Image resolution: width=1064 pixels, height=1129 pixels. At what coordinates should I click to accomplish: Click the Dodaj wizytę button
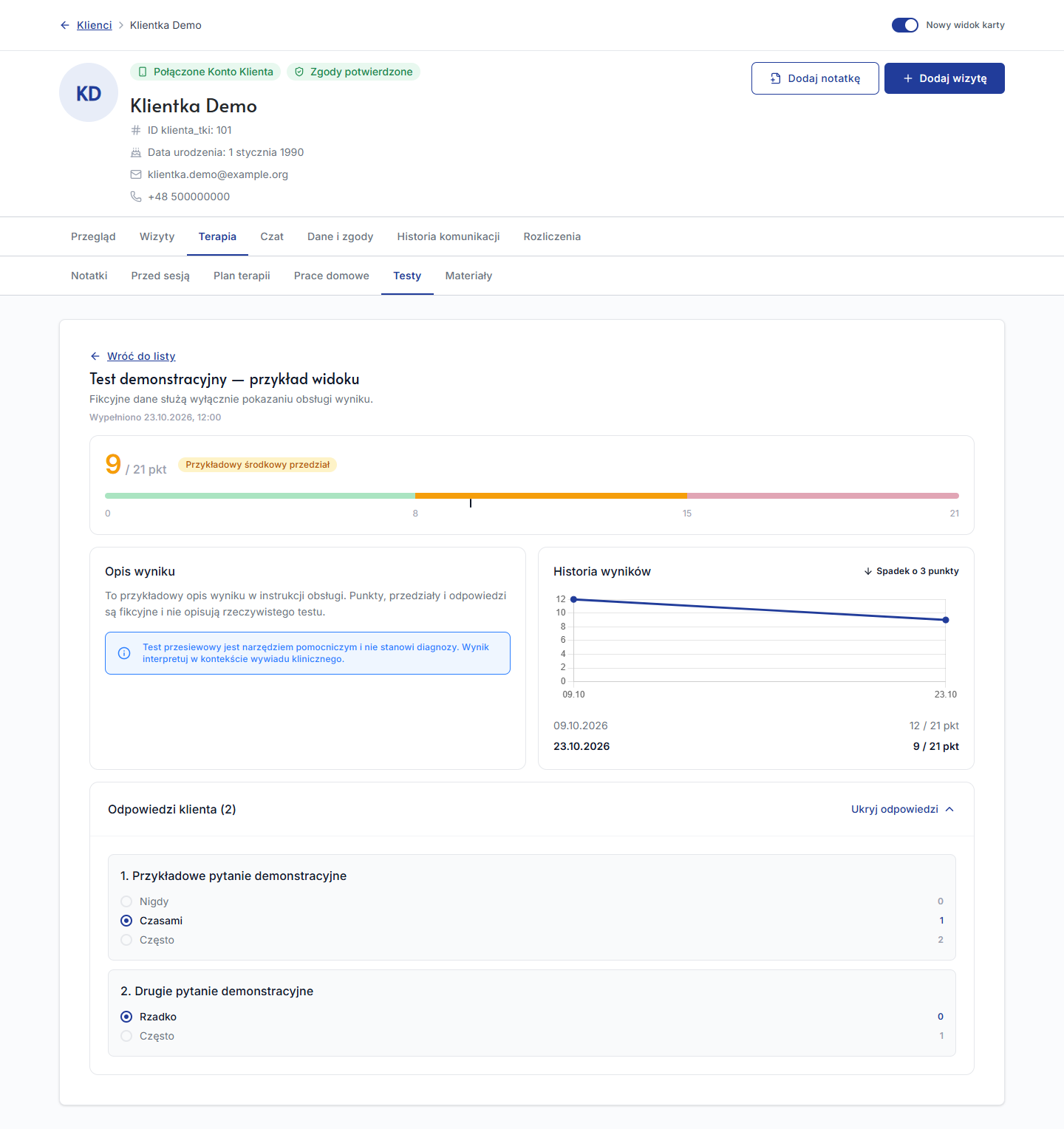[944, 78]
